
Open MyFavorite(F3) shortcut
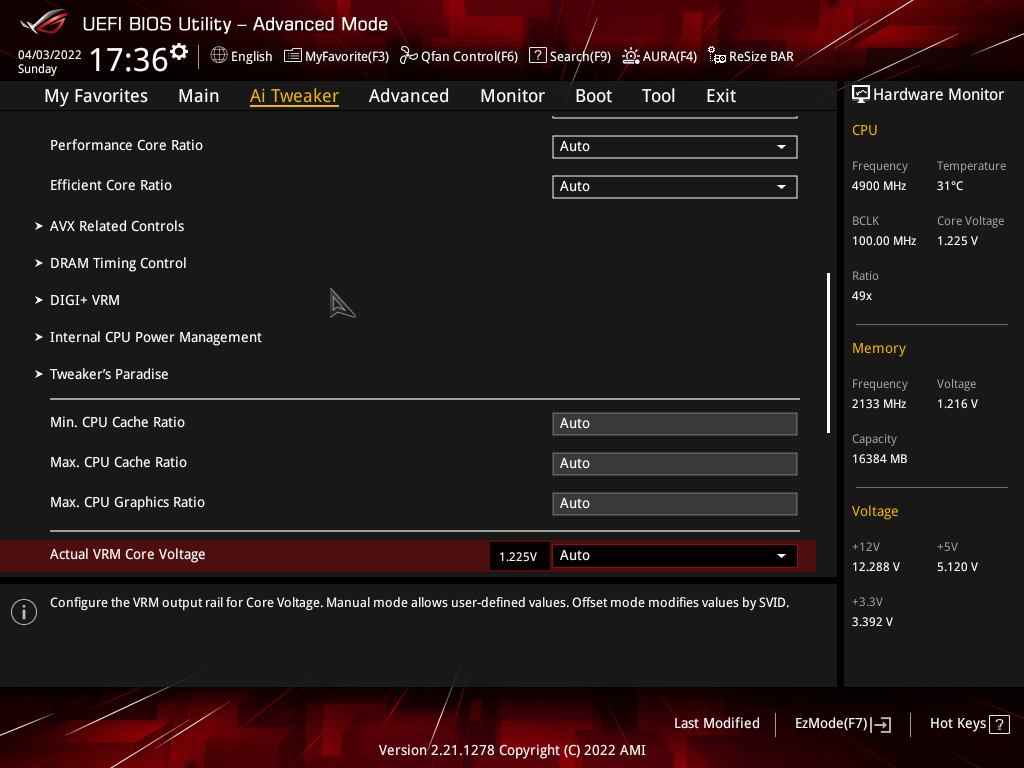pos(347,56)
